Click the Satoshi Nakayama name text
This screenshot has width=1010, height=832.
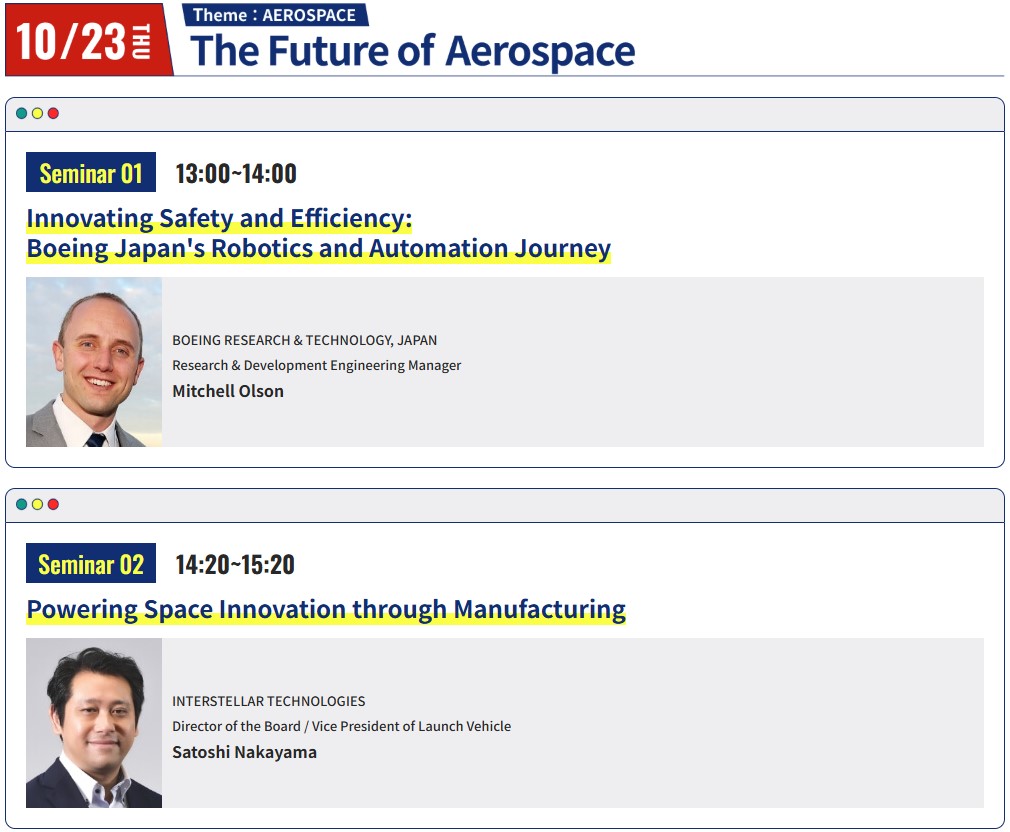tap(244, 752)
